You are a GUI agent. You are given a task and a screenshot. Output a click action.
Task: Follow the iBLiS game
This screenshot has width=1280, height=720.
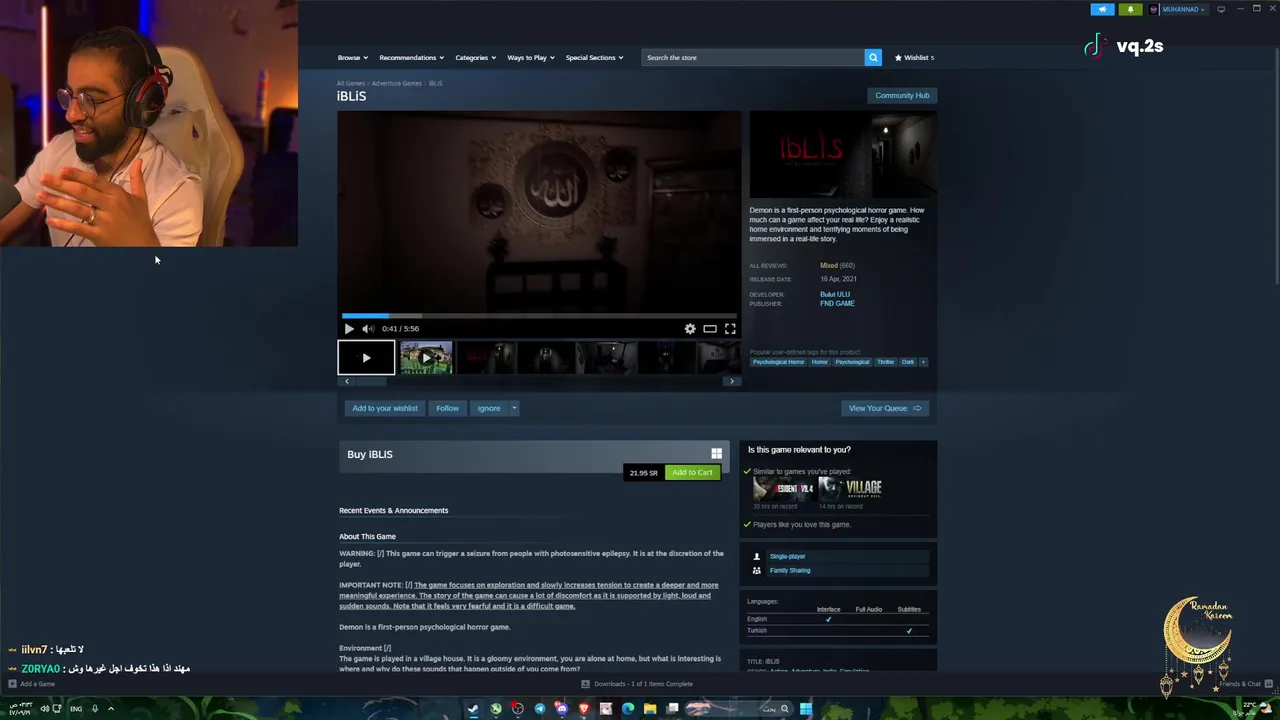[447, 408]
